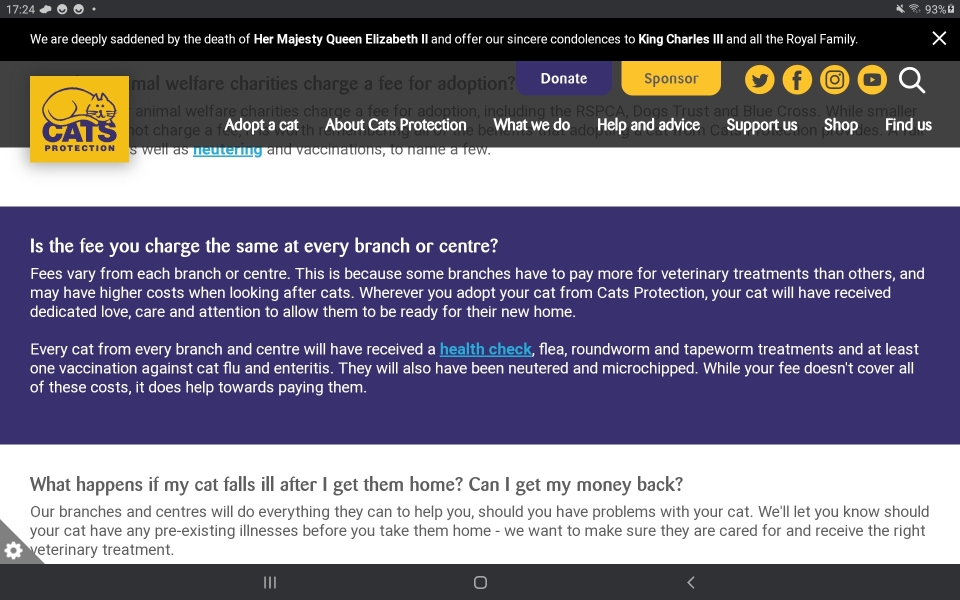Open the Cats Protection YouTube channel
Image resolution: width=960 pixels, height=600 pixels.
pyautogui.click(x=872, y=80)
